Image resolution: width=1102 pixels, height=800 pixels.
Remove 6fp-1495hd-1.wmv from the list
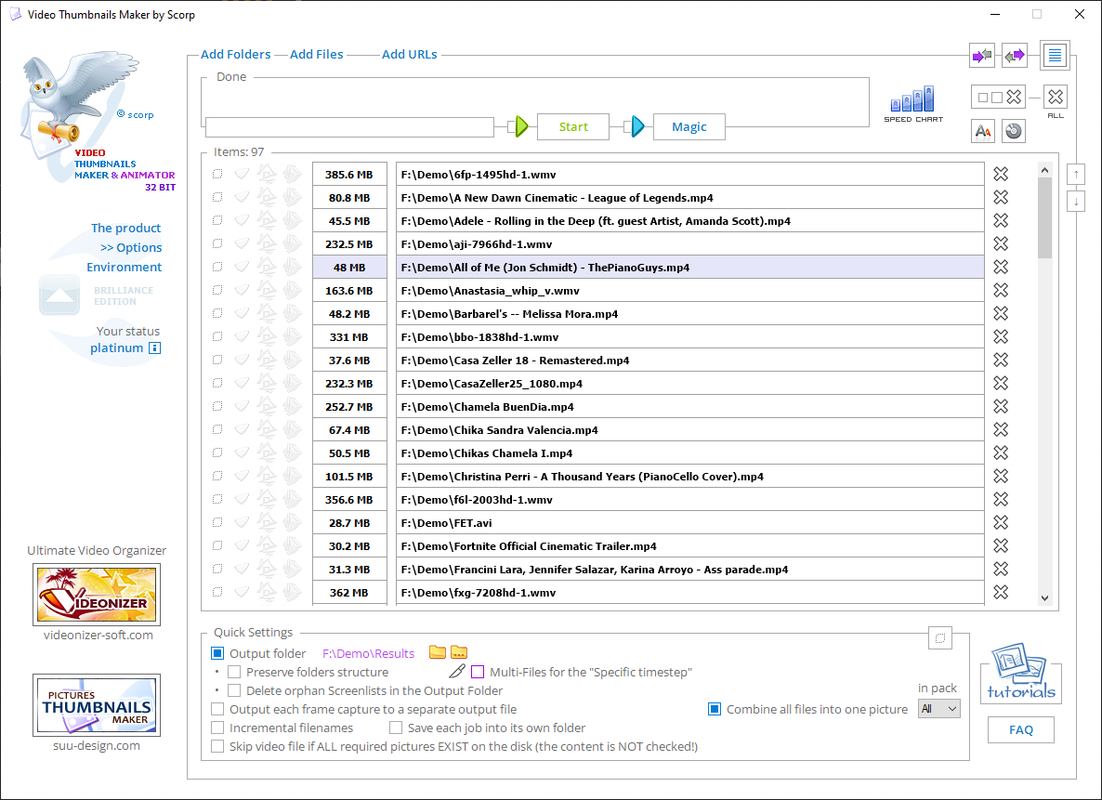pos(1001,174)
